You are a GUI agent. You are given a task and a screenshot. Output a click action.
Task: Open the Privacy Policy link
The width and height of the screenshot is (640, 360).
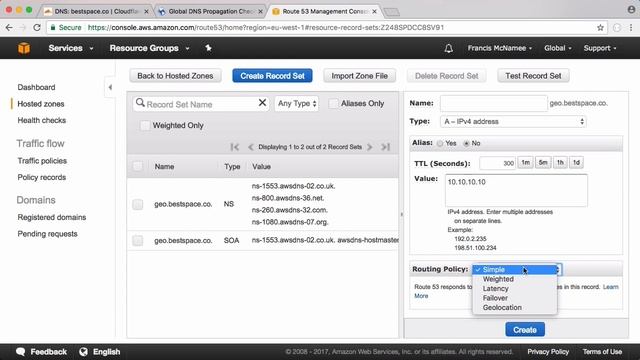tap(548, 352)
